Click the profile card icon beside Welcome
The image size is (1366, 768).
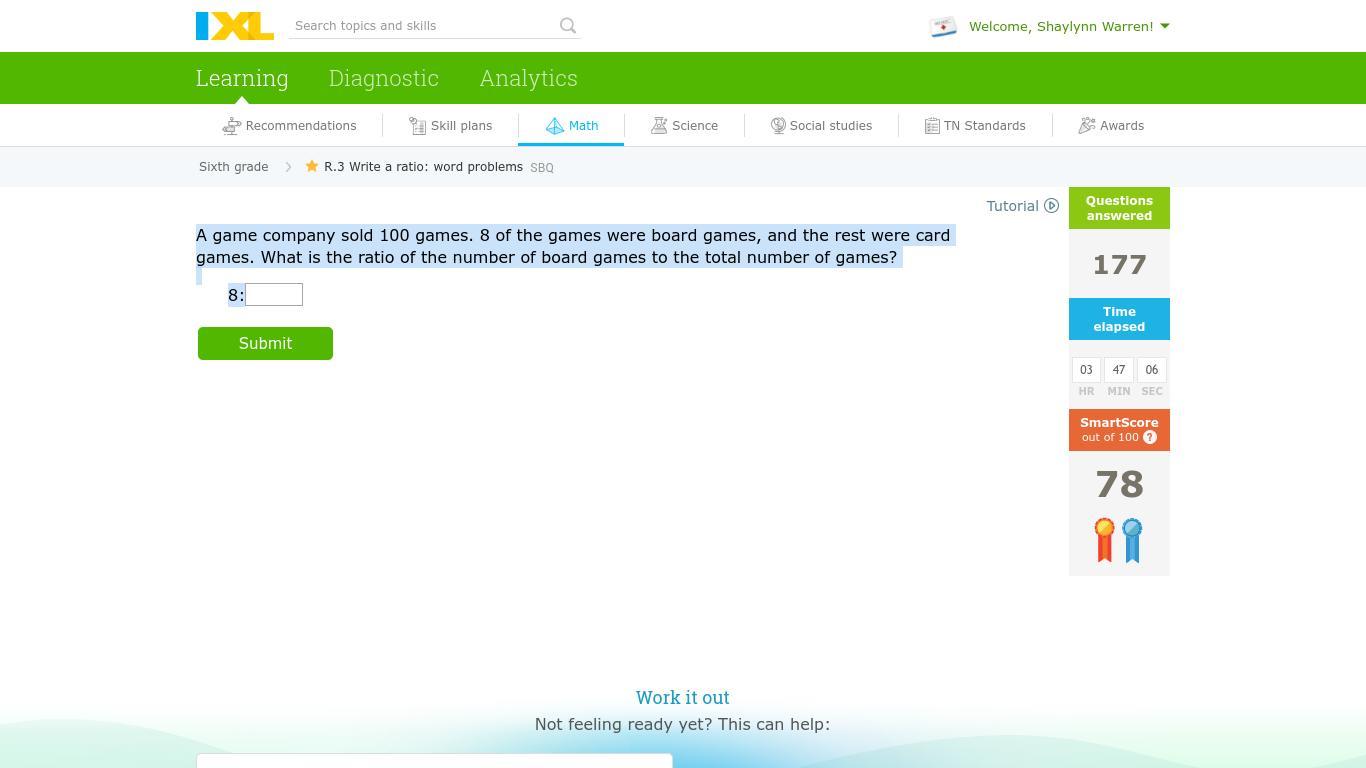943,27
